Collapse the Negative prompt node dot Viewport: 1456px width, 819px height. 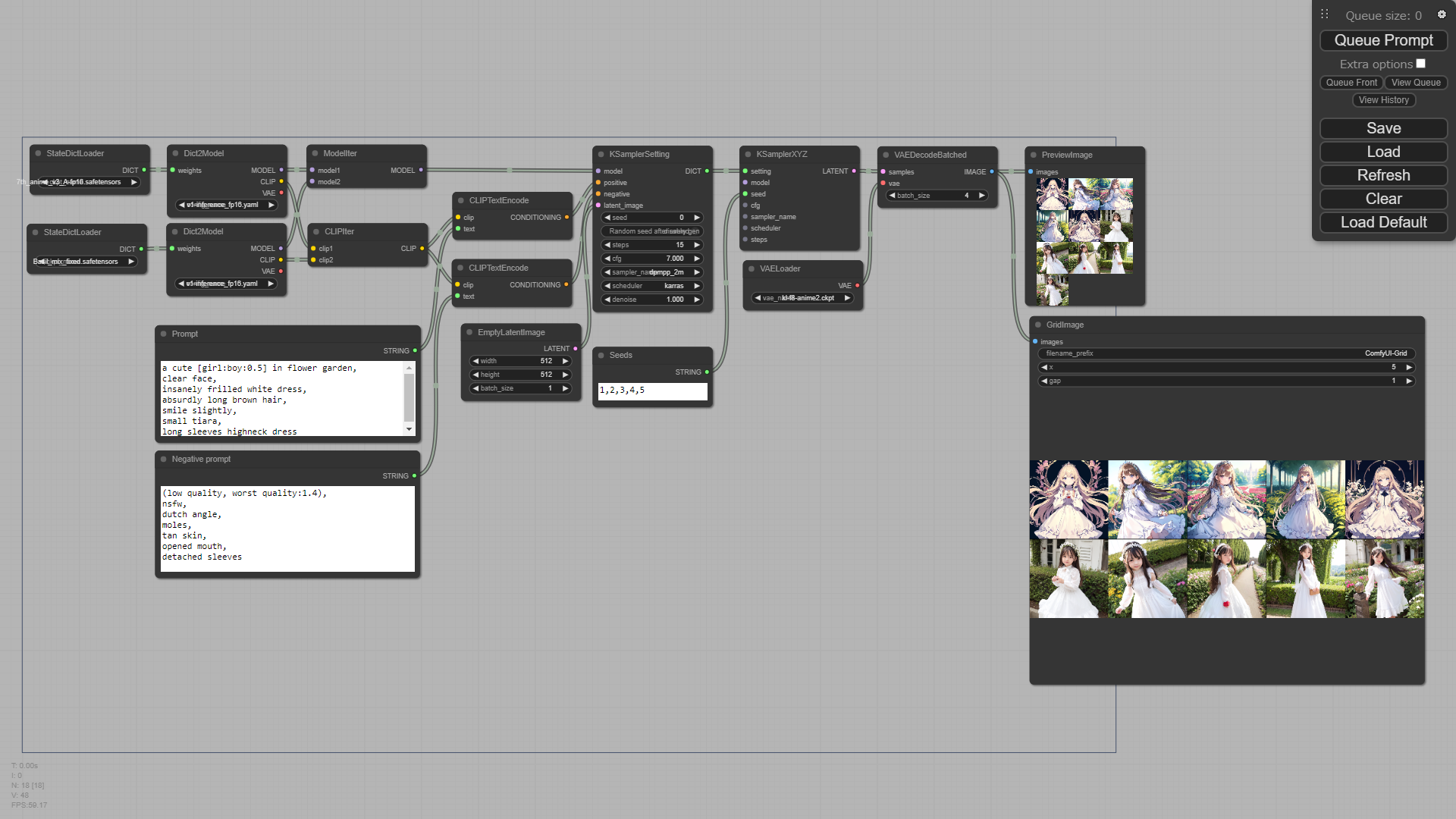pyautogui.click(x=163, y=459)
